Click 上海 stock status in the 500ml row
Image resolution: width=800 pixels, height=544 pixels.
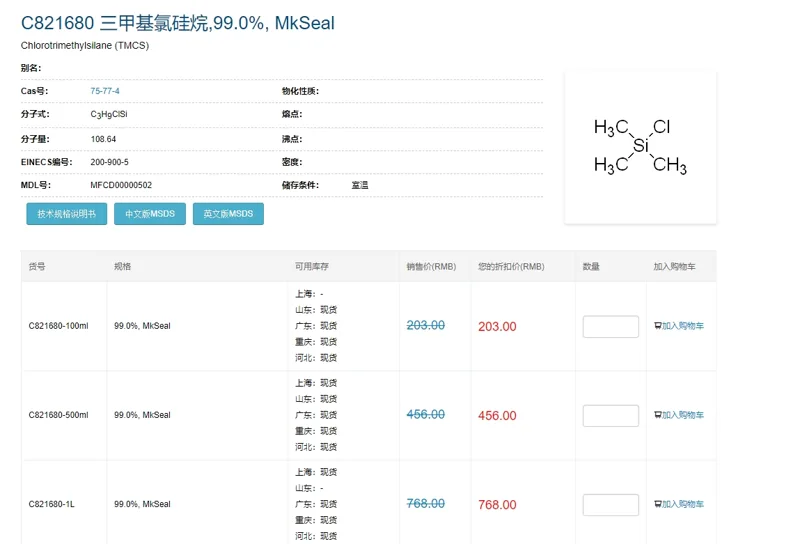tap(316, 383)
